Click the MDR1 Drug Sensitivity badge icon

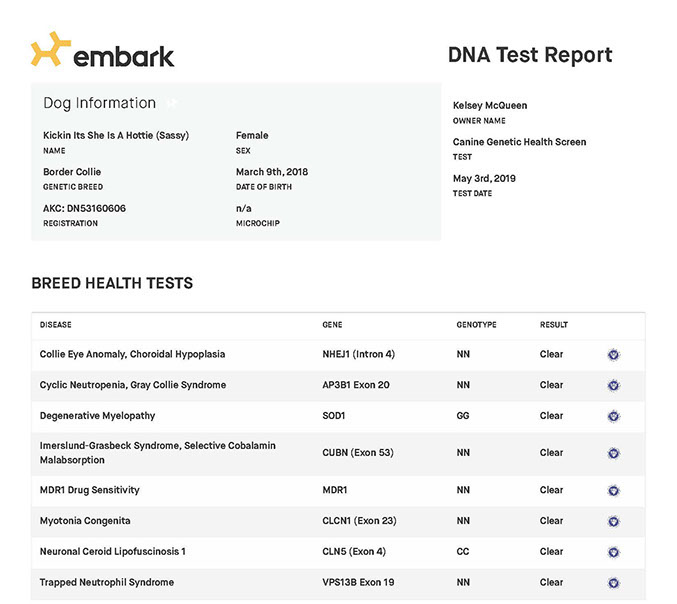[x=613, y=490]
